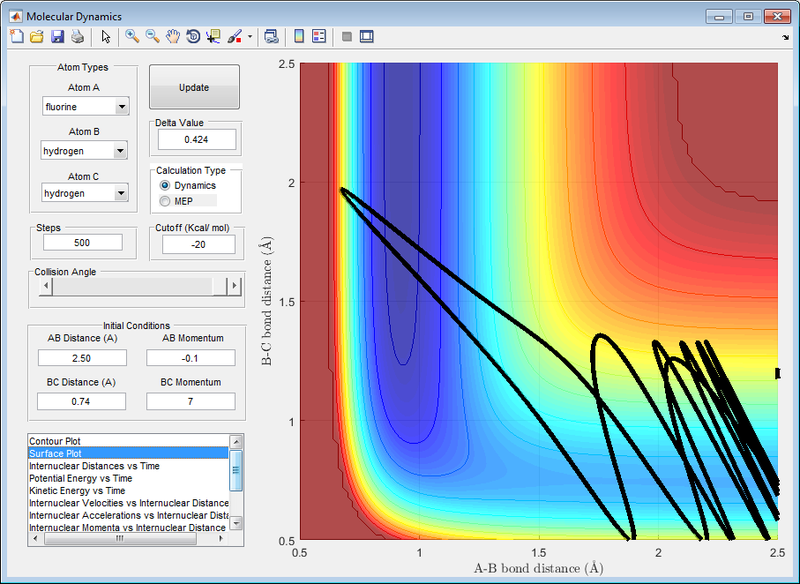800x584 pixels.
Task: Click Collision Angle slider right arrow
Action: coord(234,286)
